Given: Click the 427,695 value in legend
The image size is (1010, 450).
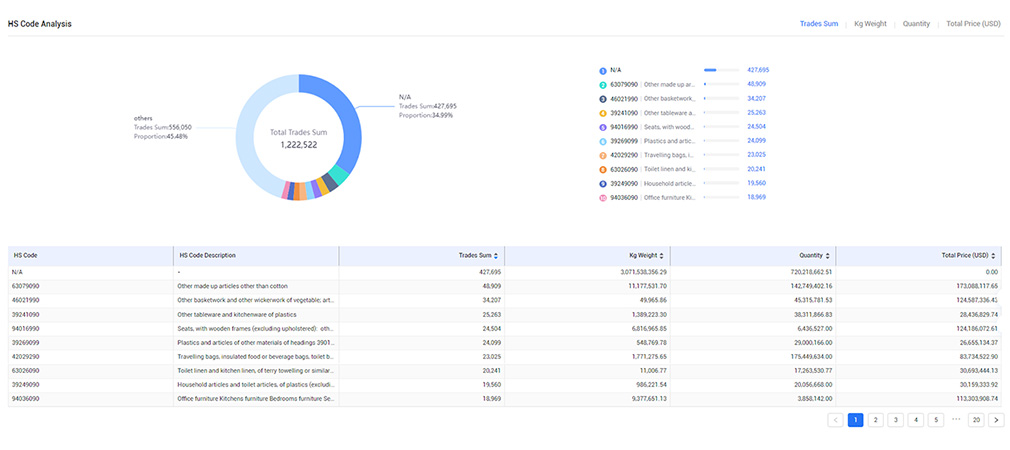Looking at the screenshot, I should click(757, 70).
